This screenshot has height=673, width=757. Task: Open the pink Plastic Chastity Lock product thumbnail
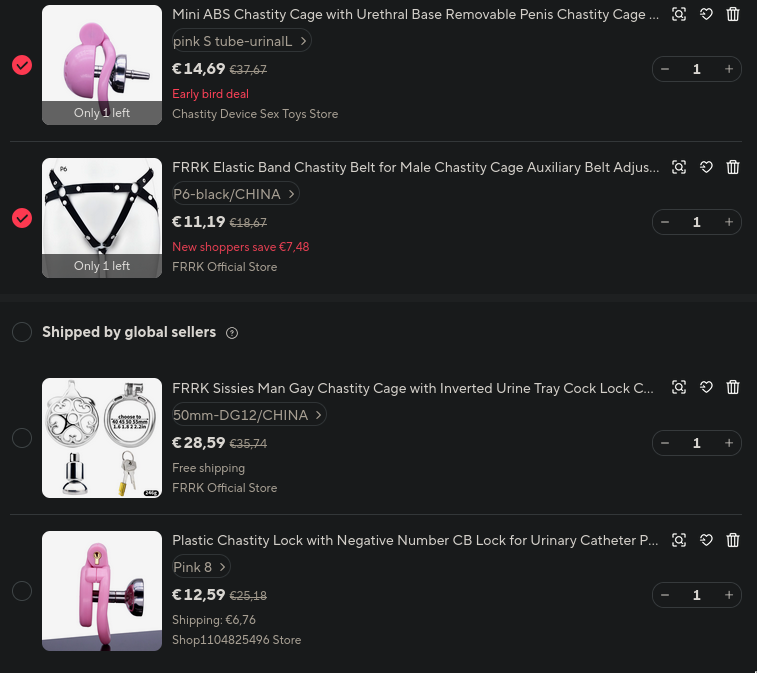[x=102, y=591]
